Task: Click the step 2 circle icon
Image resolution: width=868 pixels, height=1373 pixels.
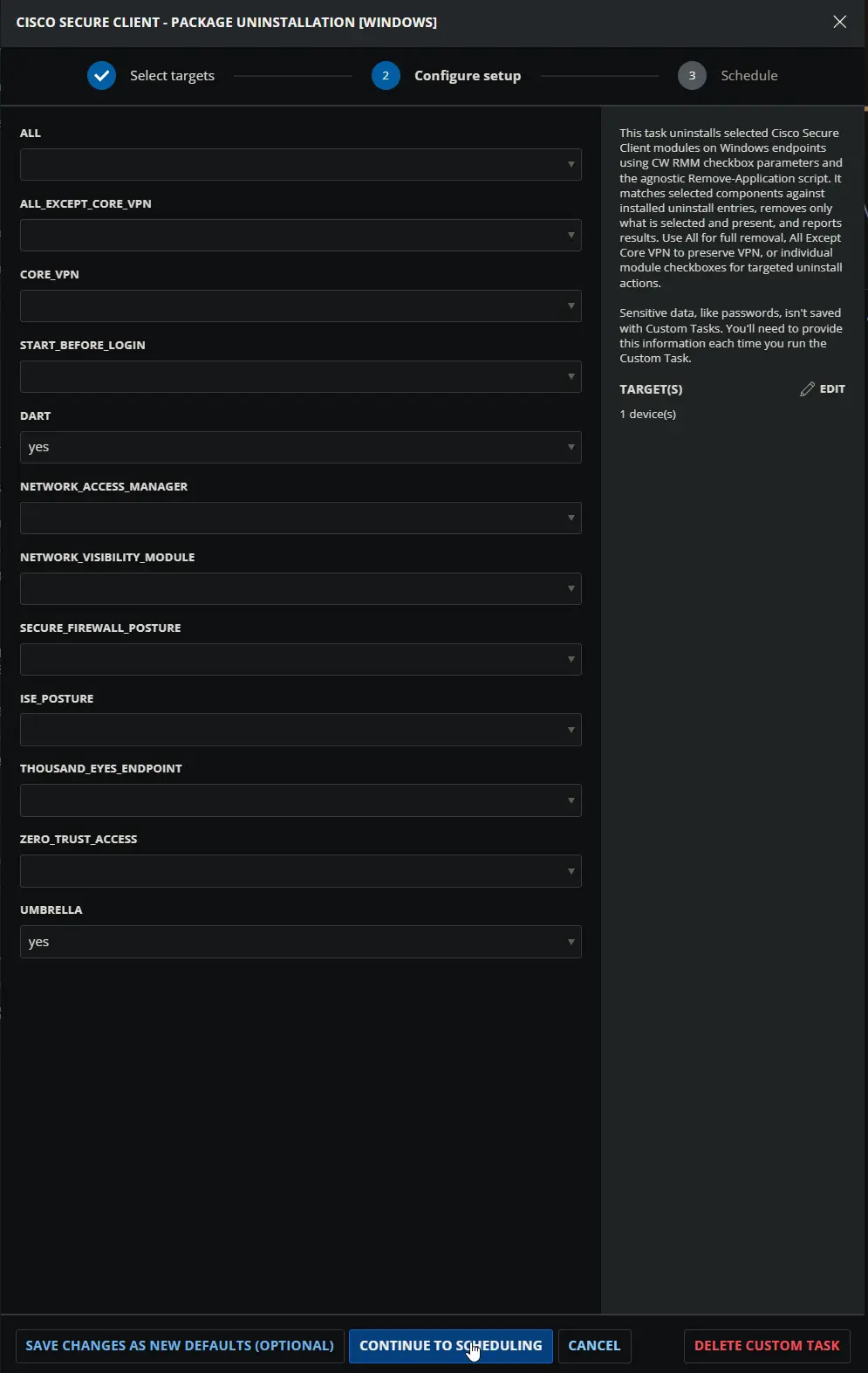Action: tap(386, 75)
